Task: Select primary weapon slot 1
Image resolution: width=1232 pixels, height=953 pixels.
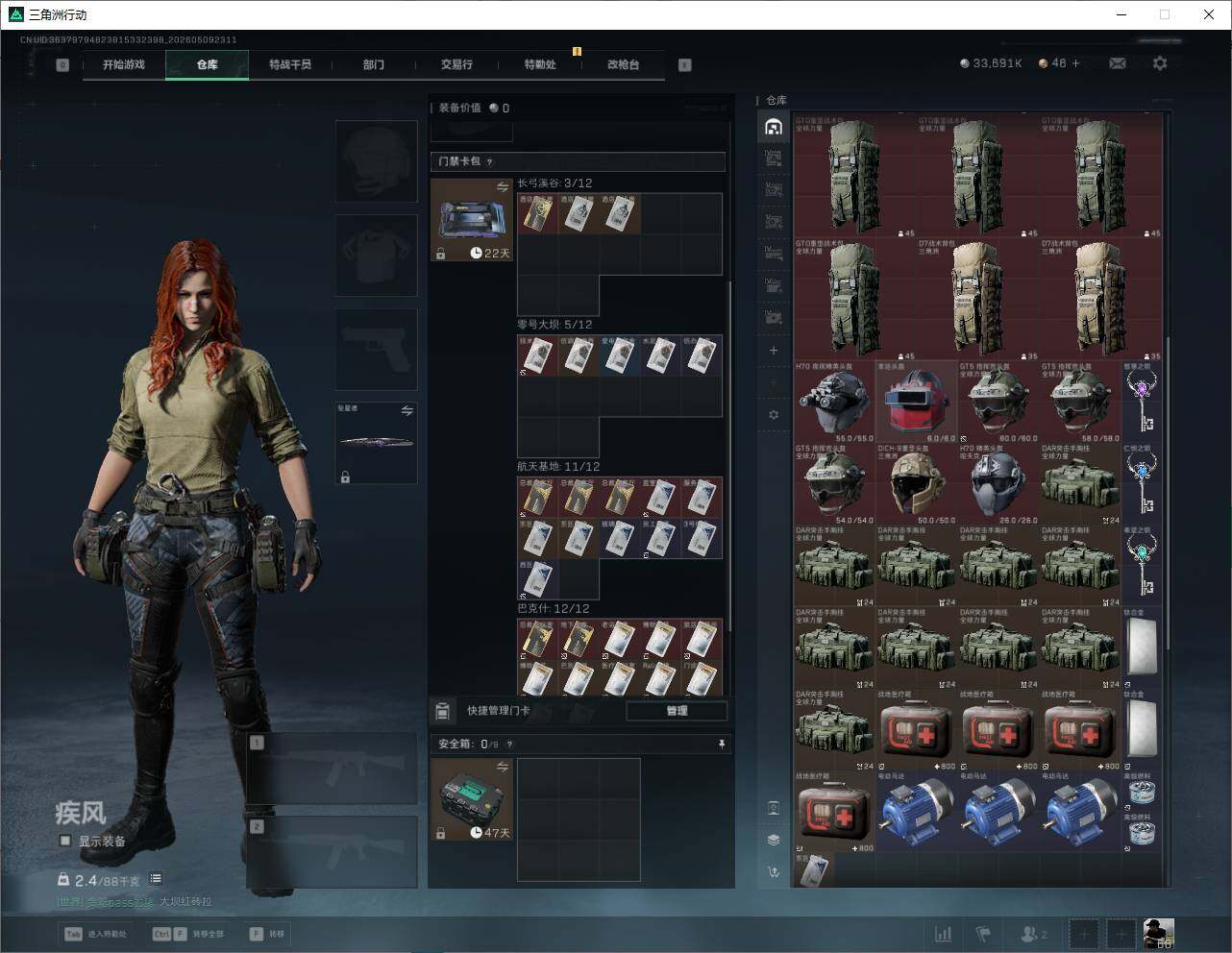Action: (x=333, y=769)
